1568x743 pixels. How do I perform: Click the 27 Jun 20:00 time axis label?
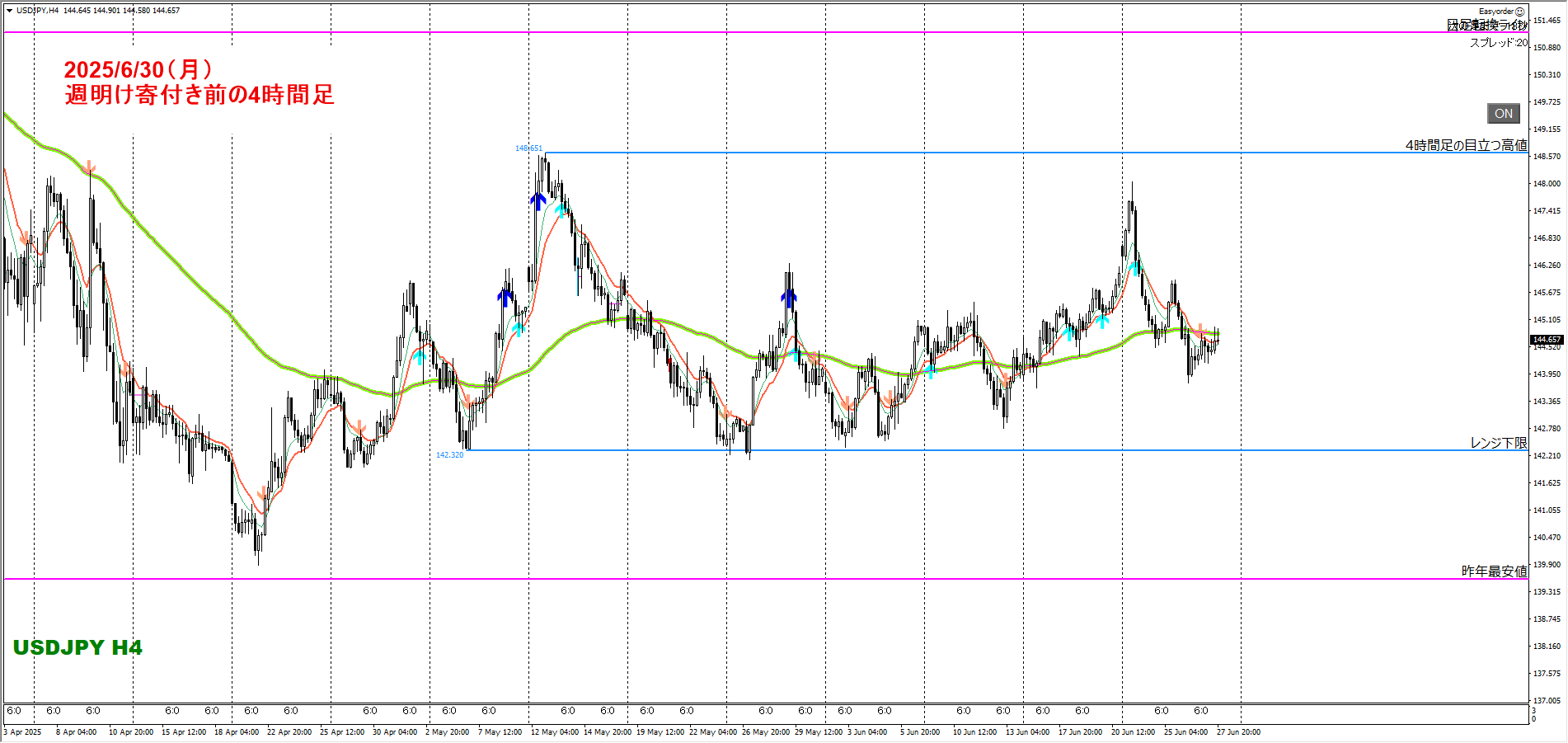[1239, 732]
